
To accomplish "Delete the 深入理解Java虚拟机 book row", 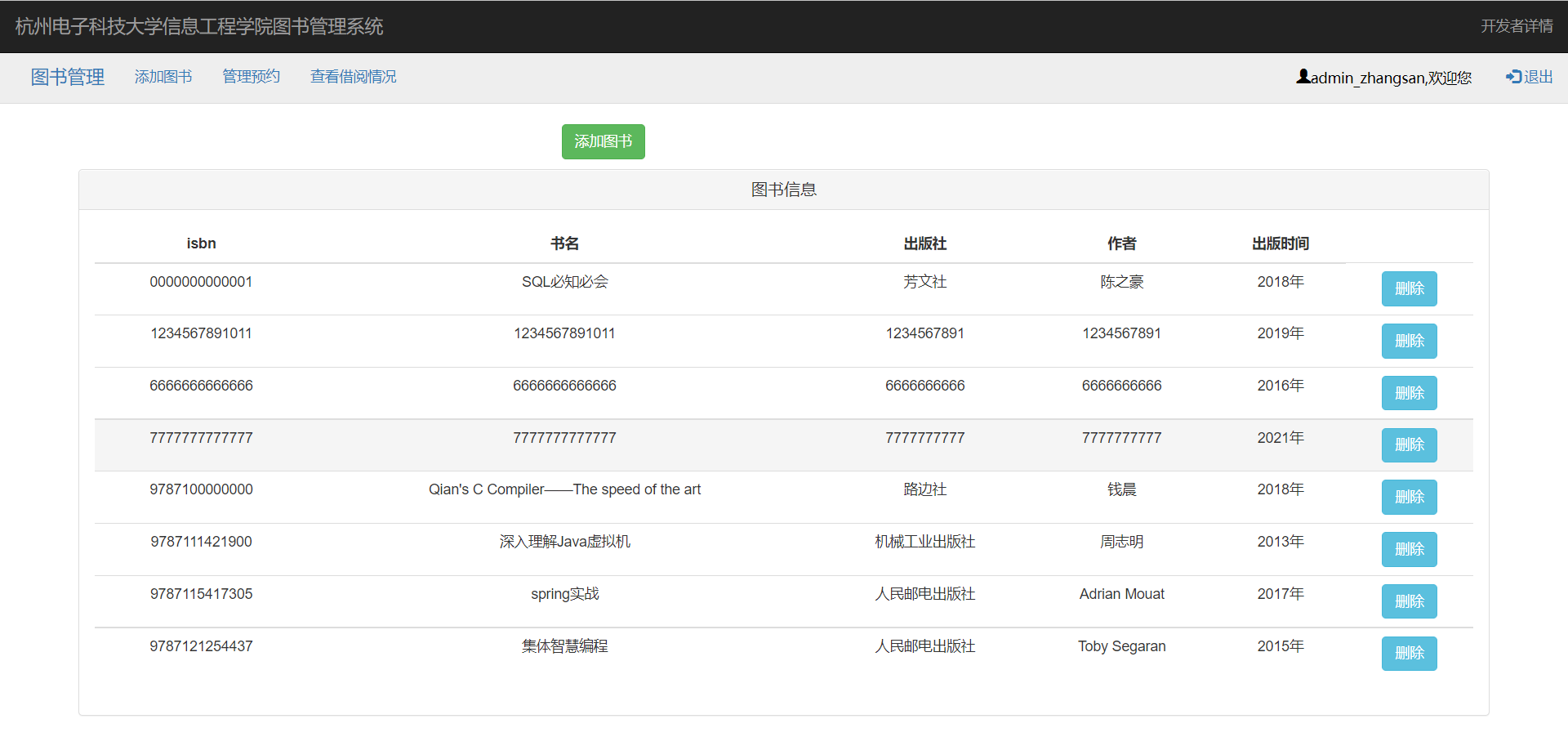I will coord(1410,549).
